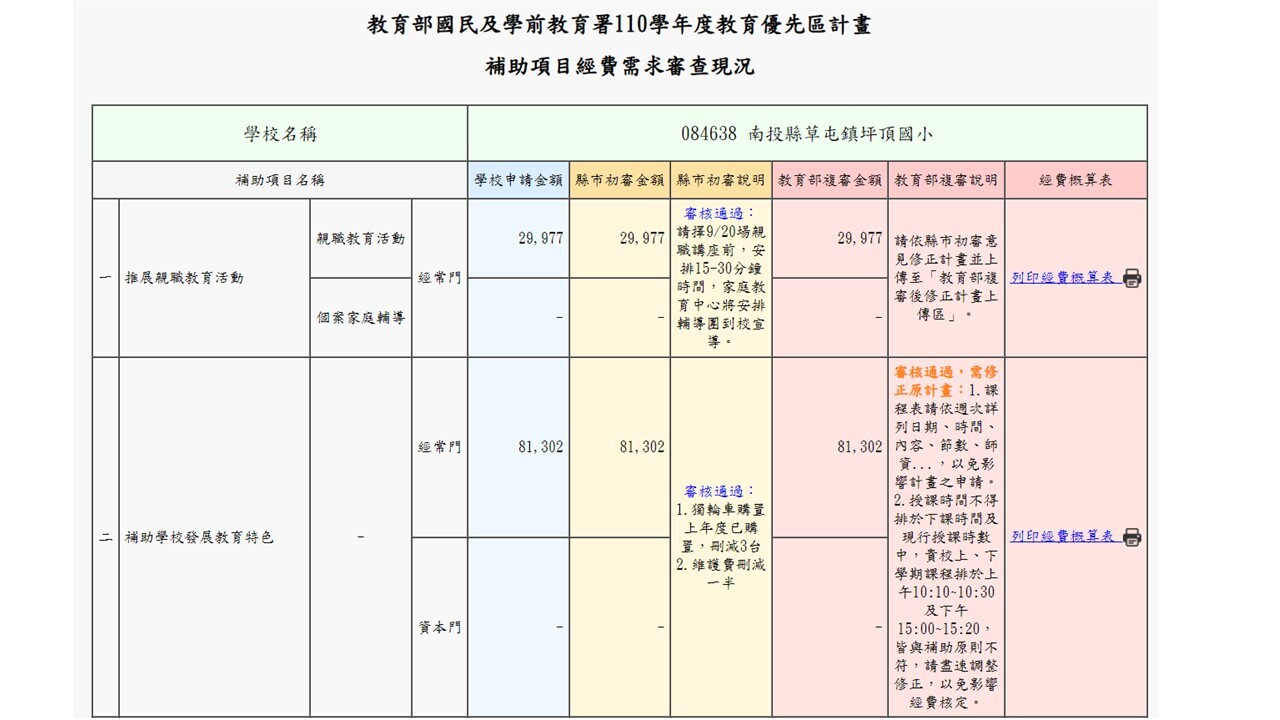Click 請依縣市初審意見修正計畫 explanation text

click(x=946, y=278)
